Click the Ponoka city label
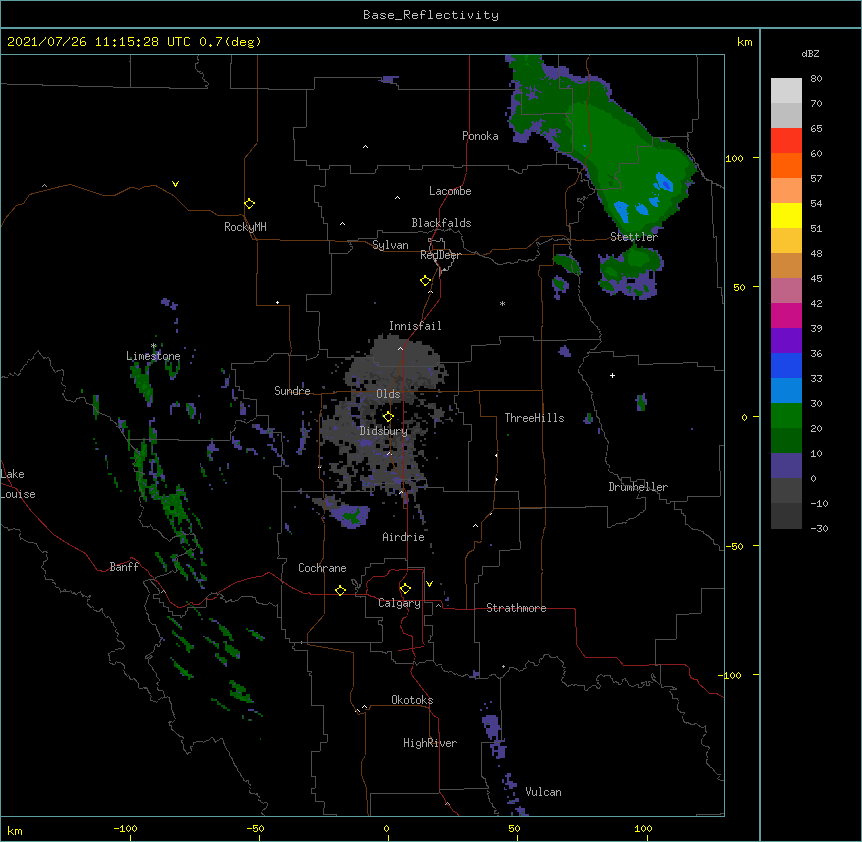Screen dimensions: 862x842 coord(480,136)
